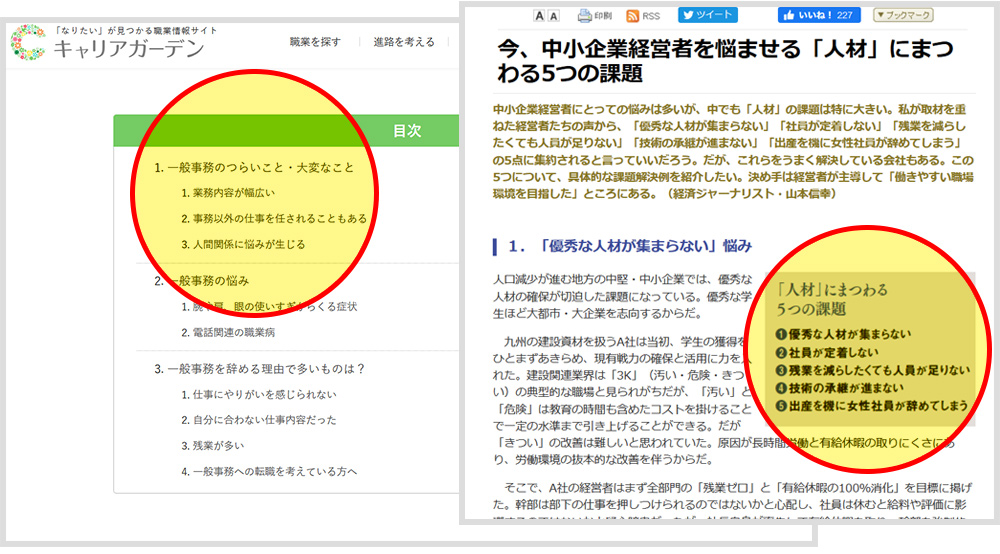
Task: Open the 進路を考える menu
Action: click(x=404, y=42)
